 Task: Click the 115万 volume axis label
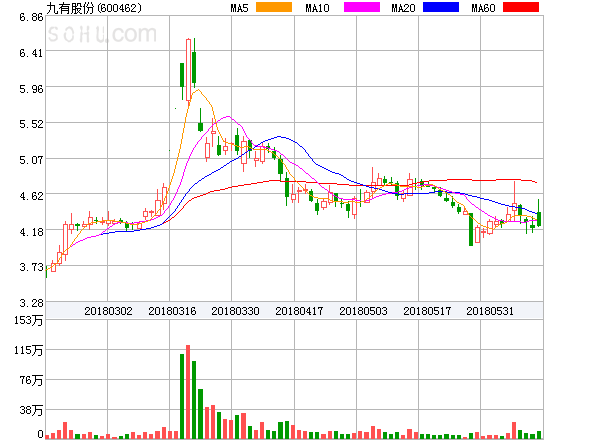click(29, 350)
